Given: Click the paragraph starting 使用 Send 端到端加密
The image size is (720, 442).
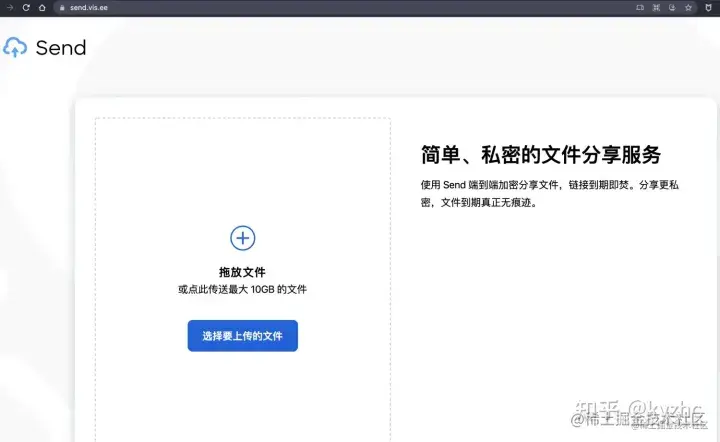Looking at the screenshot, I should point(550,193).
